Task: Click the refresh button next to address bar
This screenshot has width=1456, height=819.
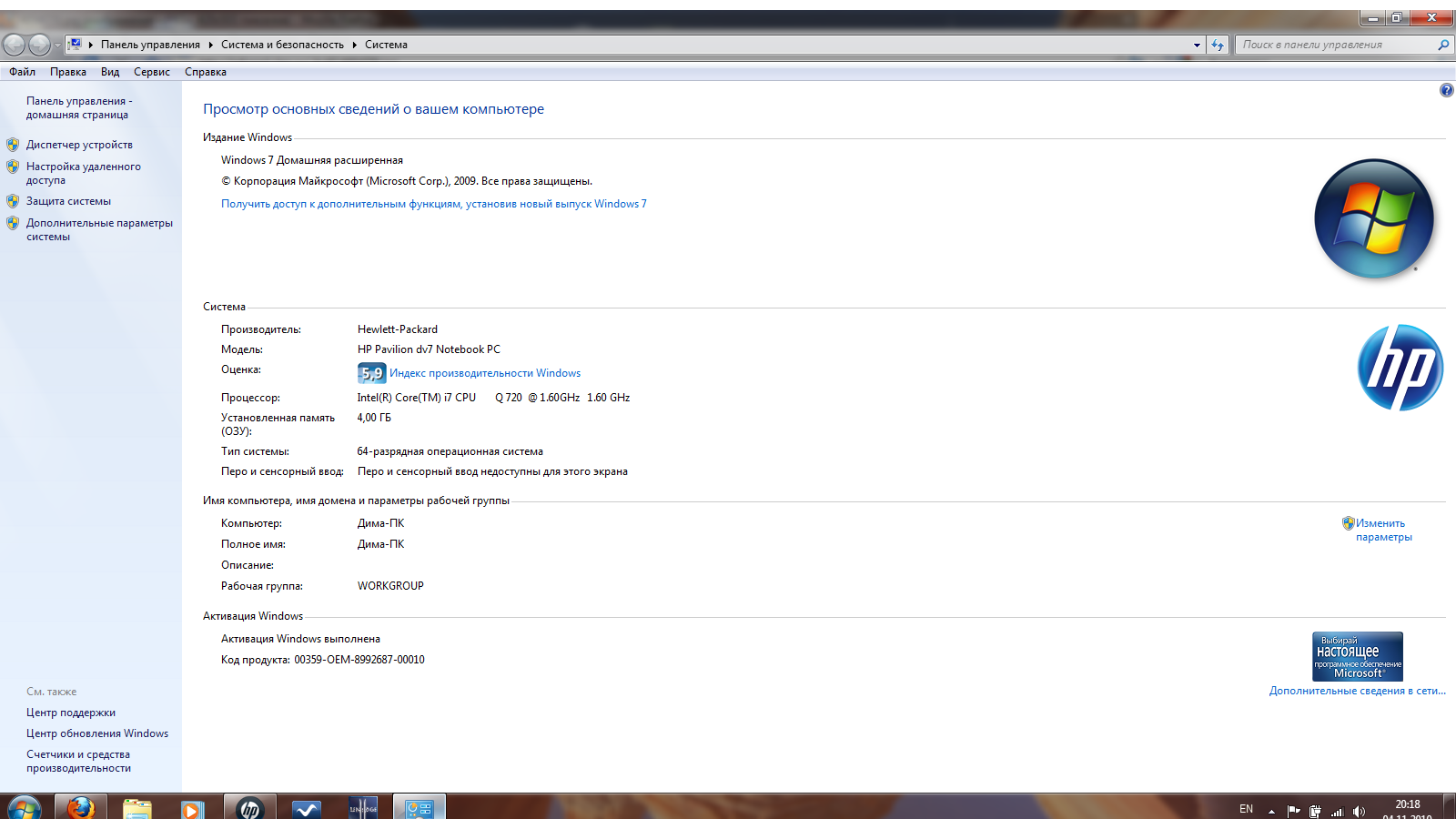Action: tap(1218, 45)
